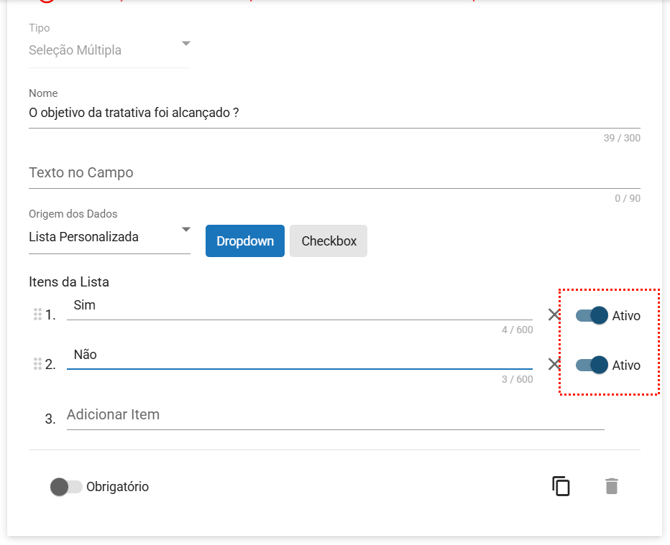Click the Nome text field

click(x=334, y=113)
